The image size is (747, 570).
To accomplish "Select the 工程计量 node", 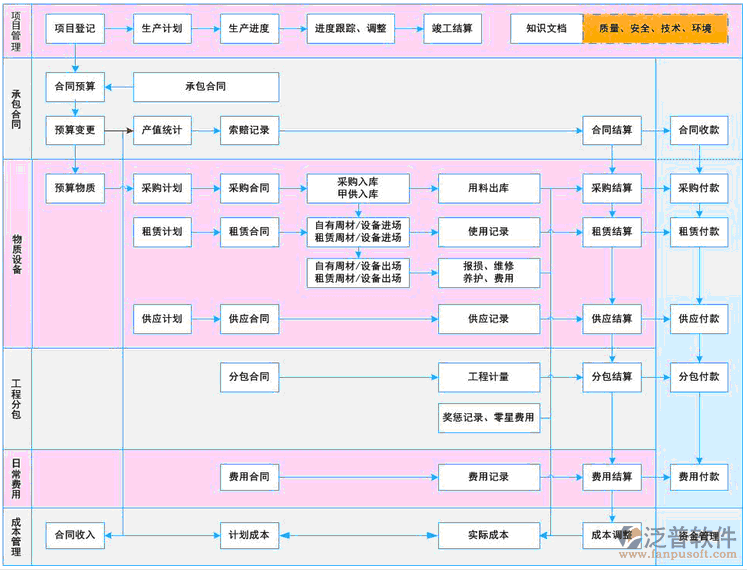I will point(488,377).
